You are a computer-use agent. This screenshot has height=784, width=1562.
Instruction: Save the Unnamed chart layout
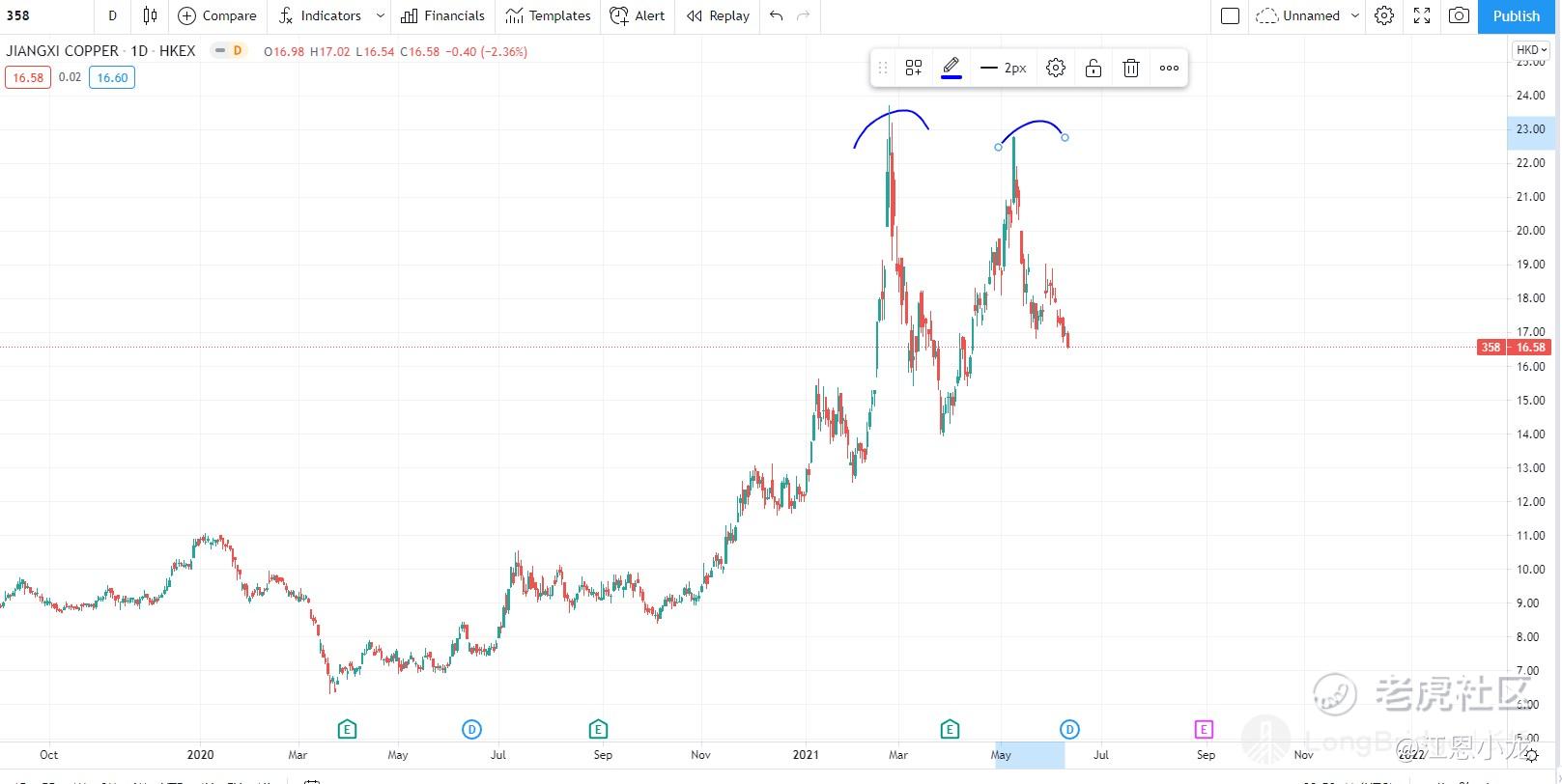[1298, 15]
